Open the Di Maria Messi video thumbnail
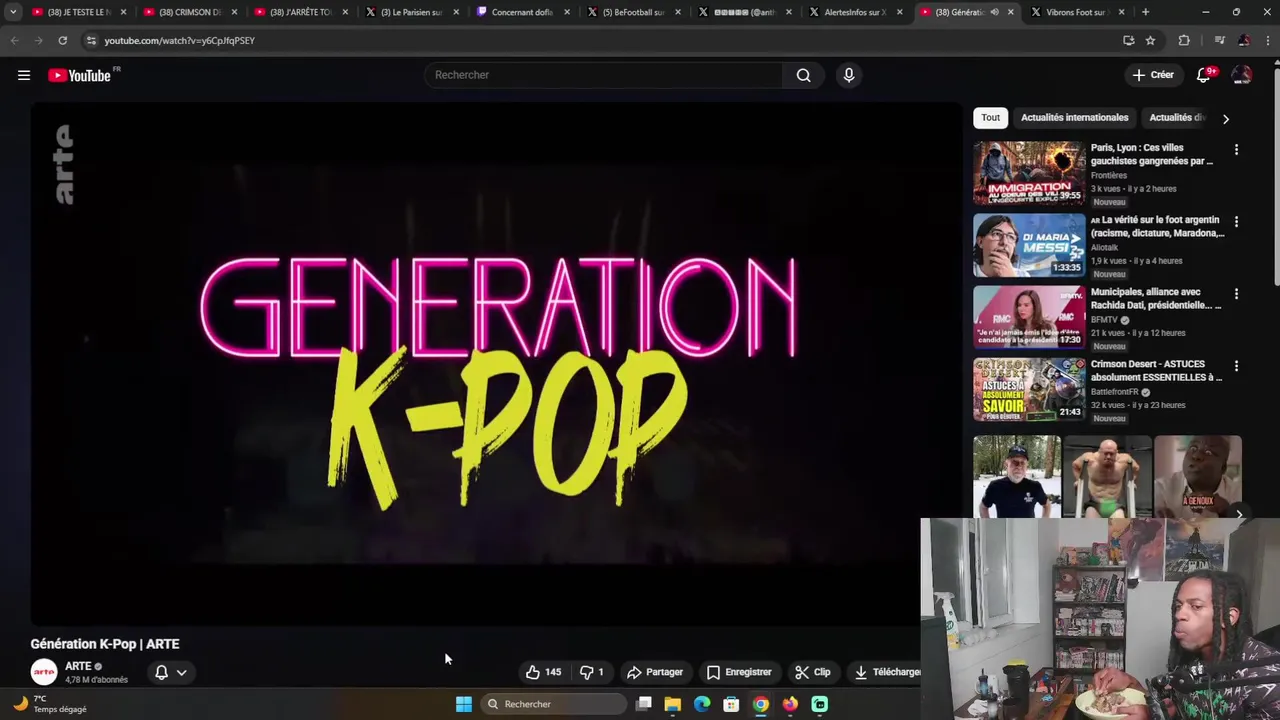The height and width of the screenshot is (720, 1280). point(1029,245)
